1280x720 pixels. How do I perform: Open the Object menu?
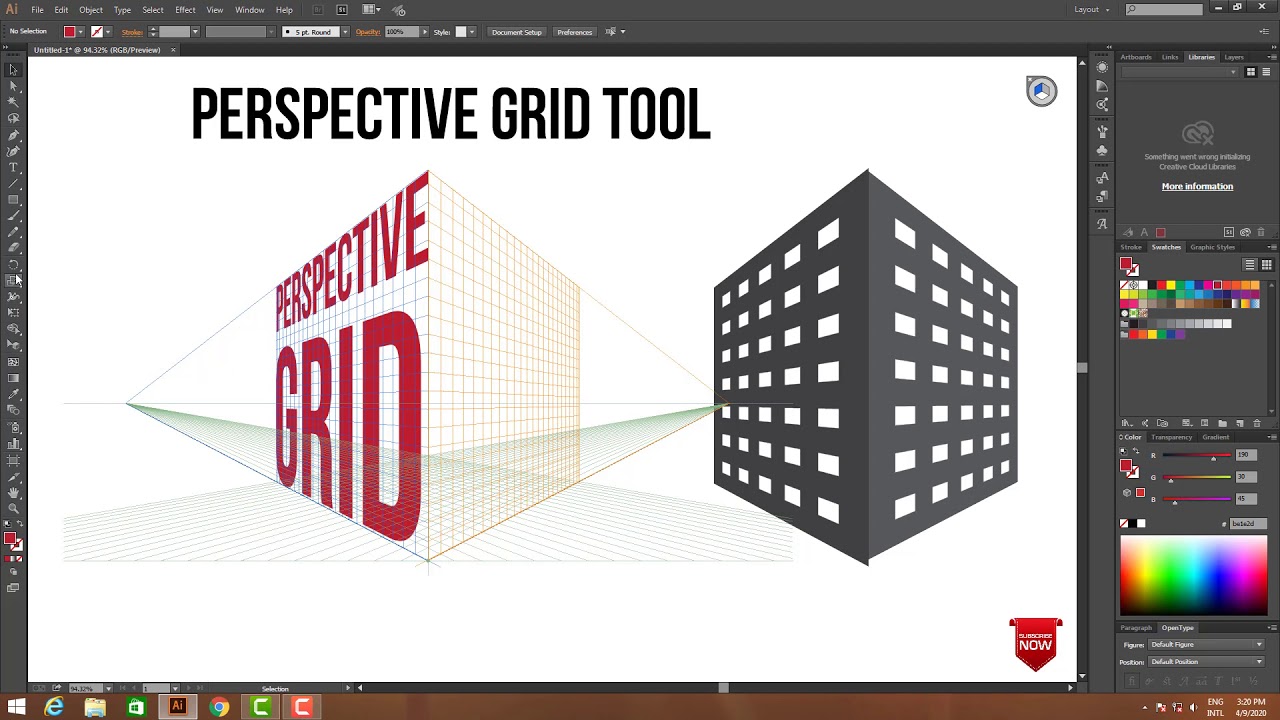coord(91,10)
